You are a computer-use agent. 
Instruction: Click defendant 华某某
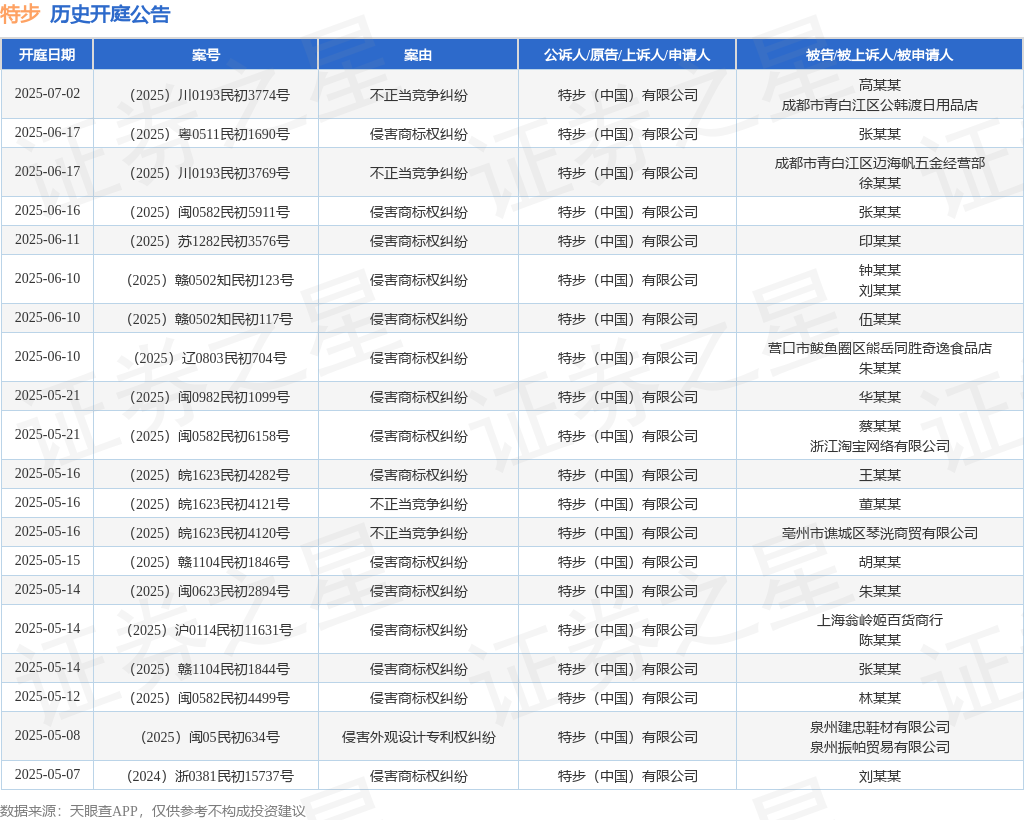tap(880, 397)
